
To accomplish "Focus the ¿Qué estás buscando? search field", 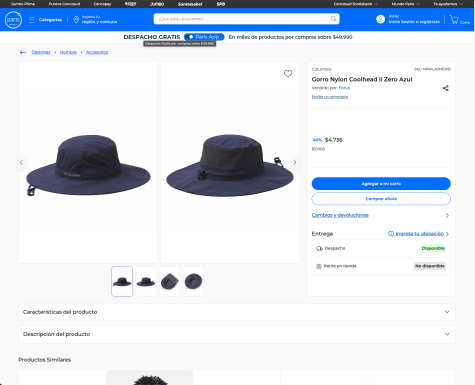I will [241, 19].
